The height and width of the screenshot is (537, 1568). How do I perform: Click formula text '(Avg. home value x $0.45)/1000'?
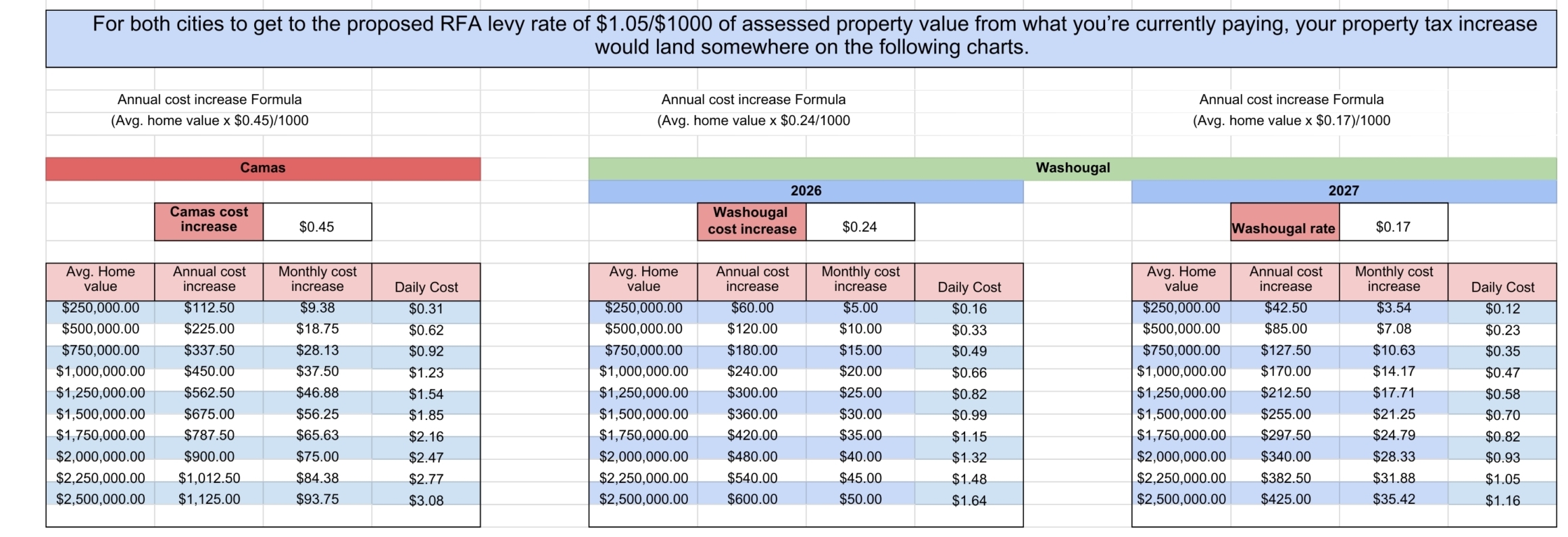pos(210,121)
